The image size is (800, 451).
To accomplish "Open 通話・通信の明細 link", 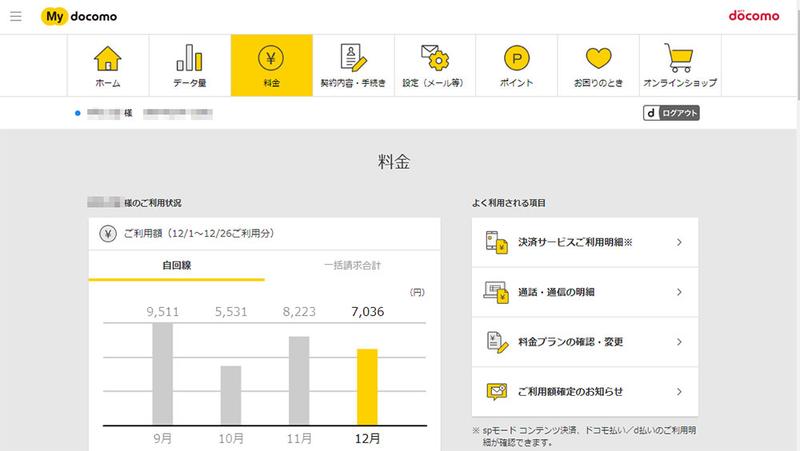I will (x=585, y=292).
